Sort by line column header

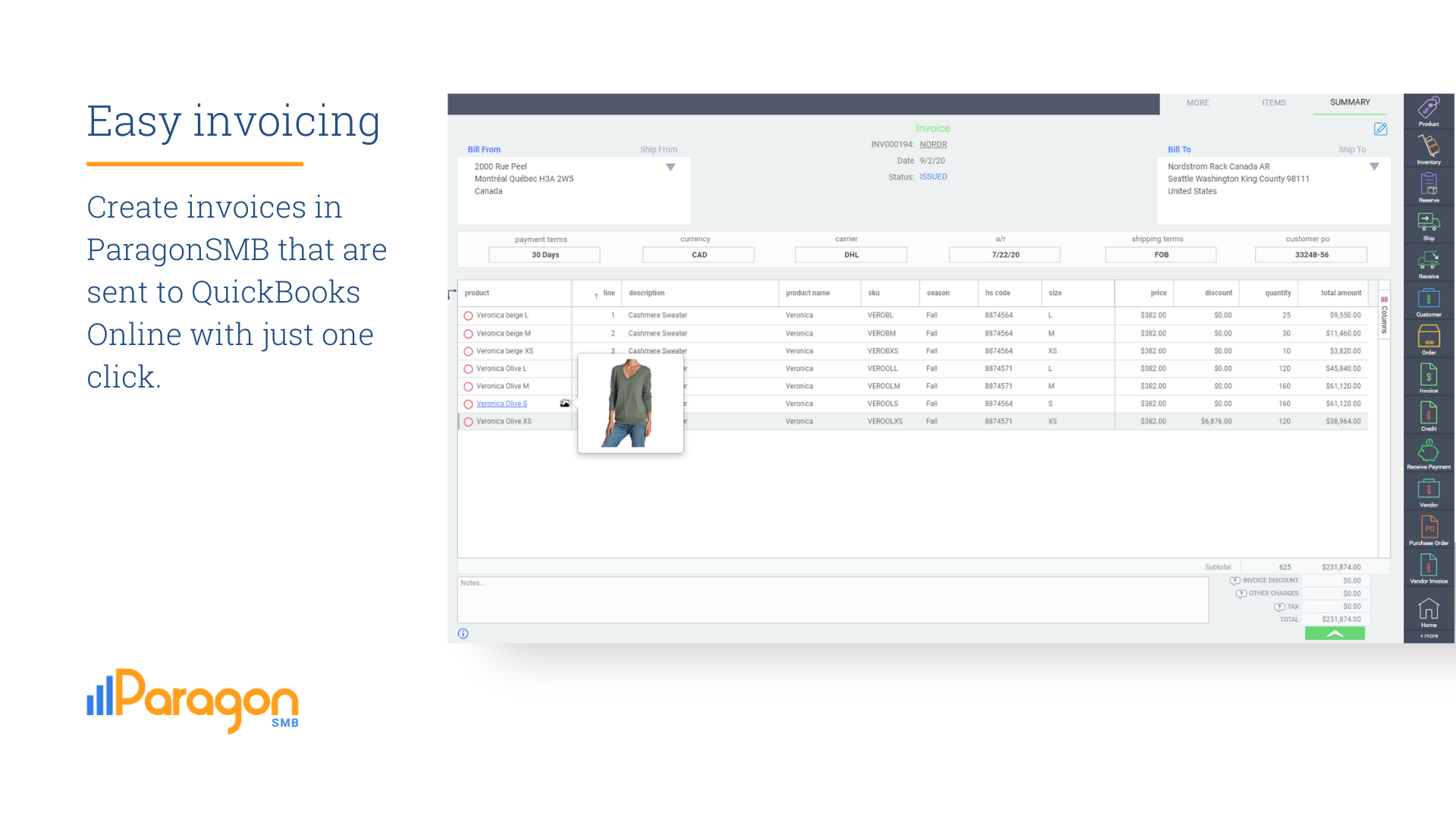tap(609, 293)
